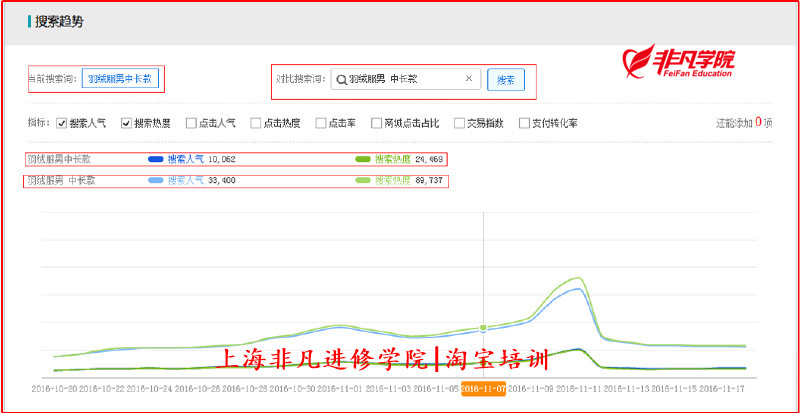Enable the 点击热度 checkbox
The width and height of the screenshot is (800, 413).
(256, 123)
